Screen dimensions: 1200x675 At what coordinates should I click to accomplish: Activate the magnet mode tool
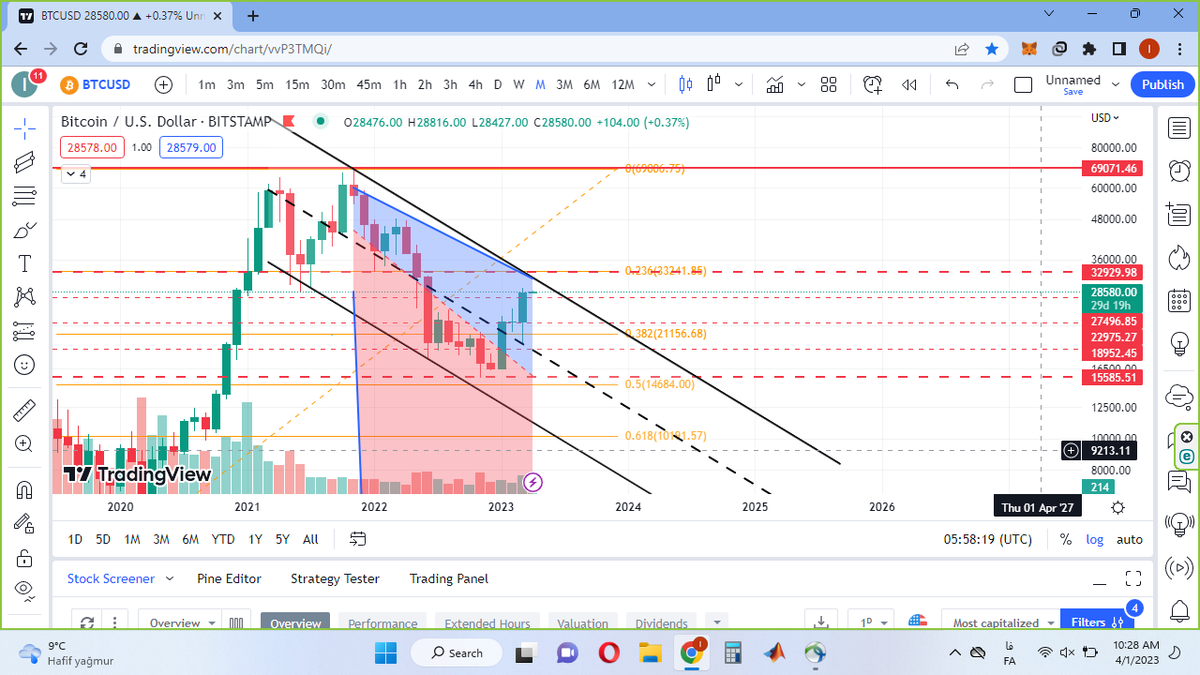25,490
